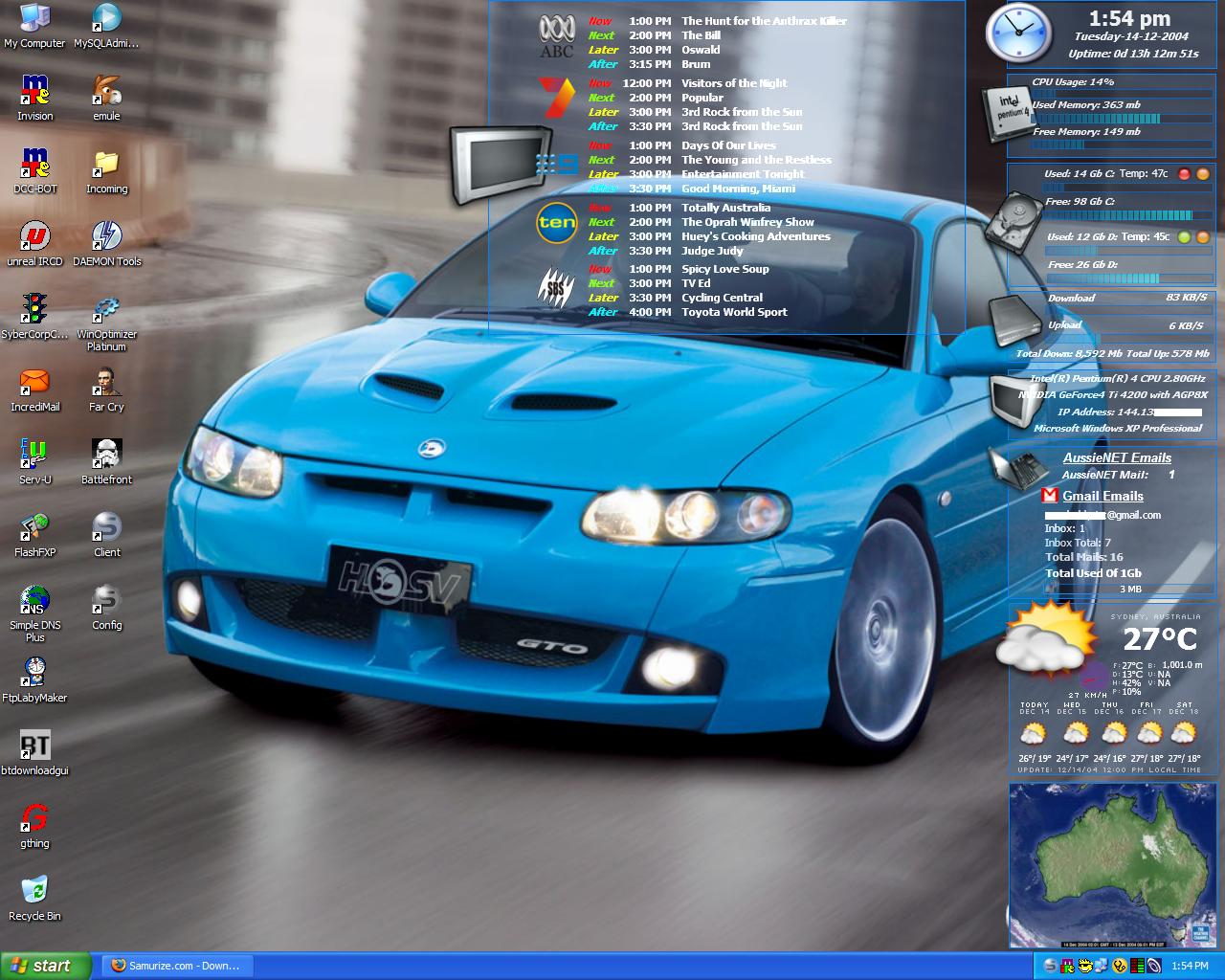Click the 'Download 83 KB/S' reading
Viewport: 1225px width, 980px height.
click(x=1127, y=298)
